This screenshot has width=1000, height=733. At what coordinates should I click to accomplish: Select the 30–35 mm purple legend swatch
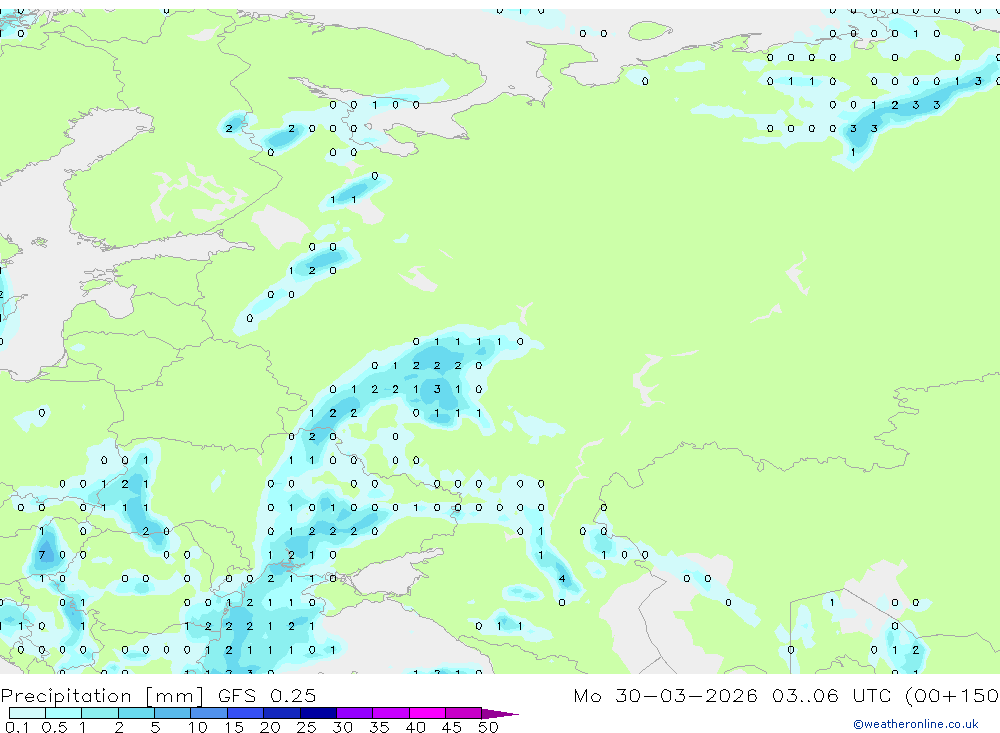(355, 713)
